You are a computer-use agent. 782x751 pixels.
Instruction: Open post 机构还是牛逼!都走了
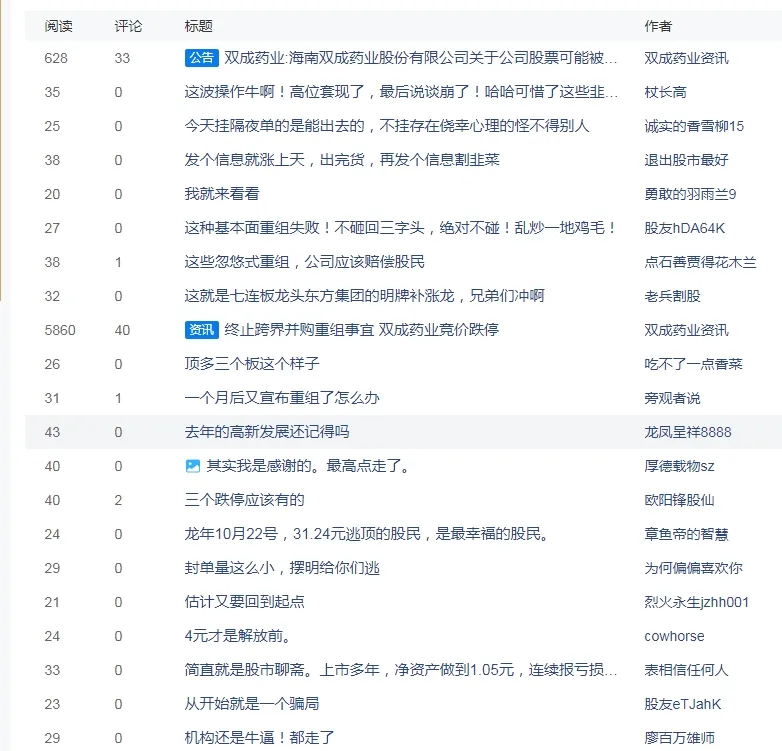(259, 738)
